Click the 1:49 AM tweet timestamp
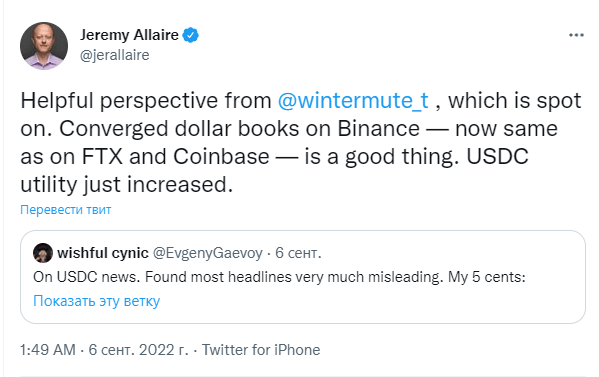 (48, 350)
